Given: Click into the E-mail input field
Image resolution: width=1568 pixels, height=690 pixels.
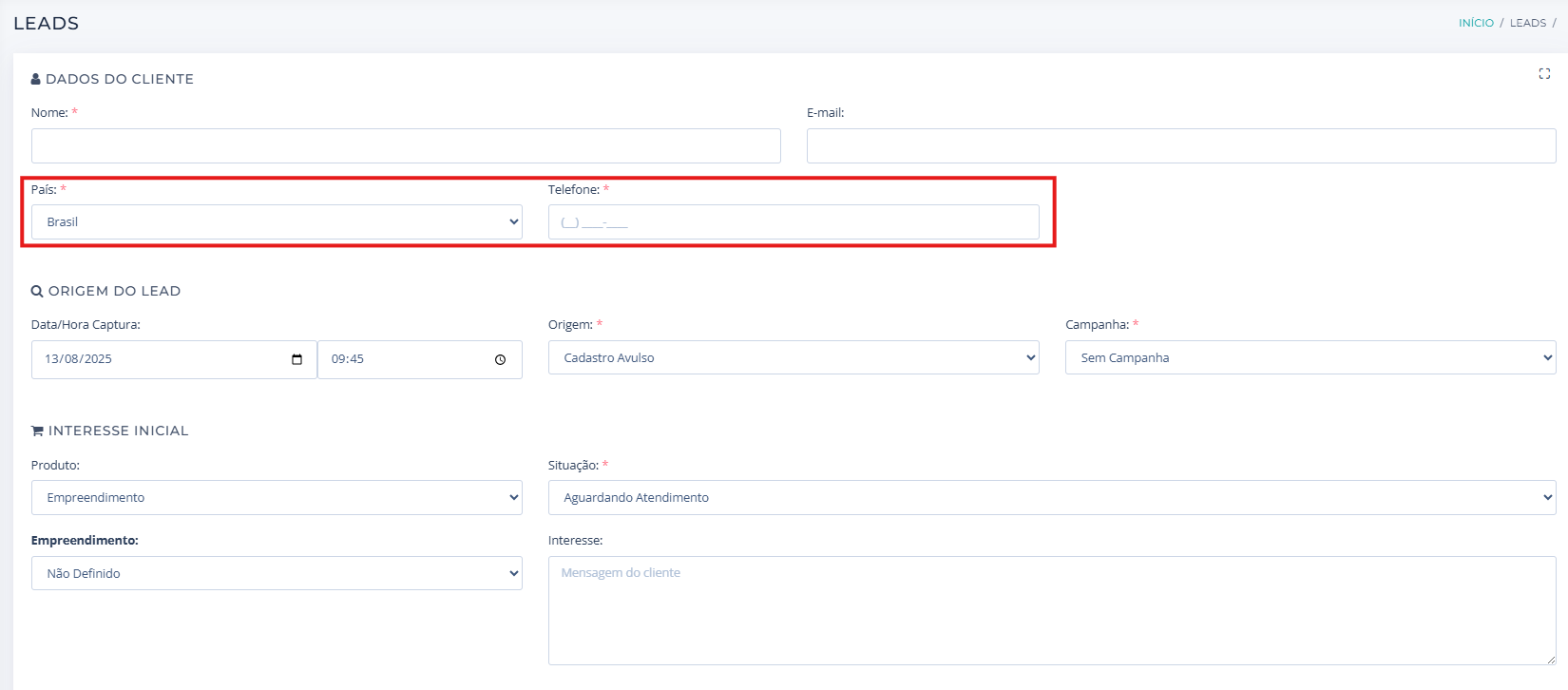Looking at the screenshot, I should tap(1180, 146).
